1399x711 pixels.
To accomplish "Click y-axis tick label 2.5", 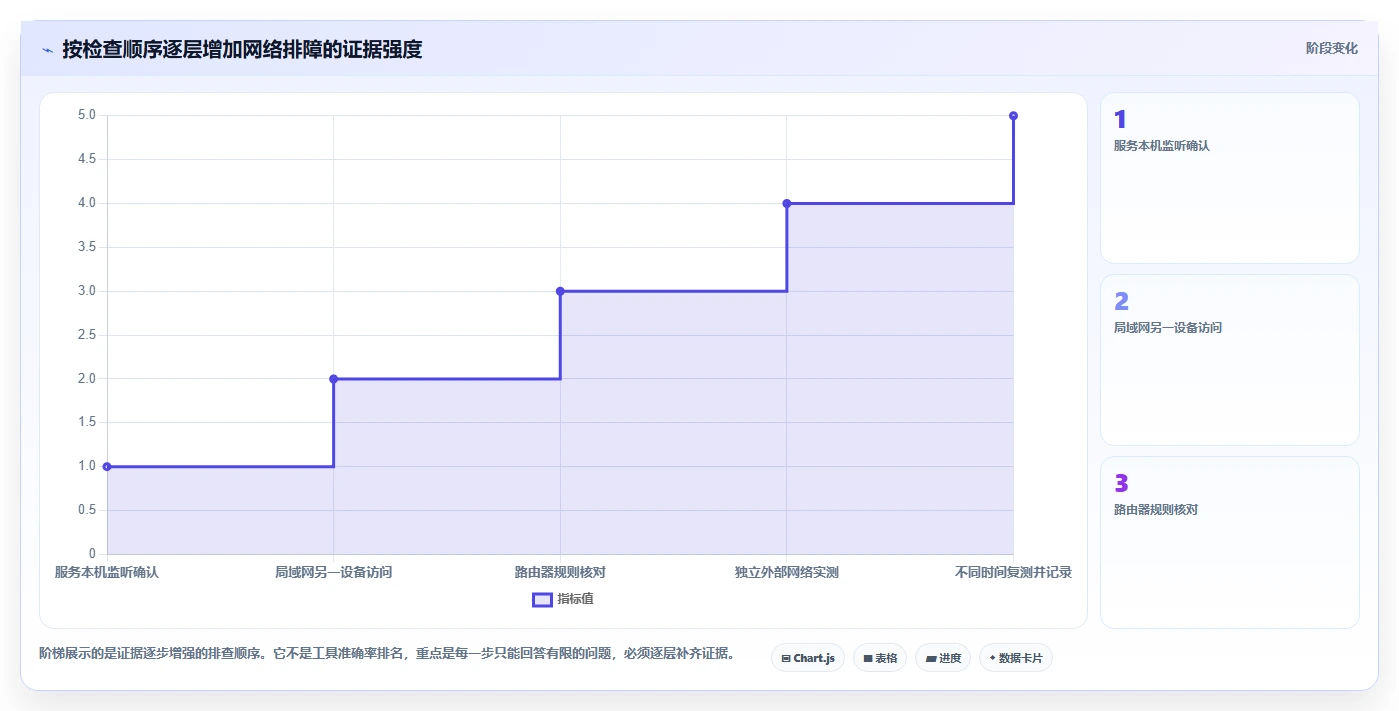I will tap(87, 335).
